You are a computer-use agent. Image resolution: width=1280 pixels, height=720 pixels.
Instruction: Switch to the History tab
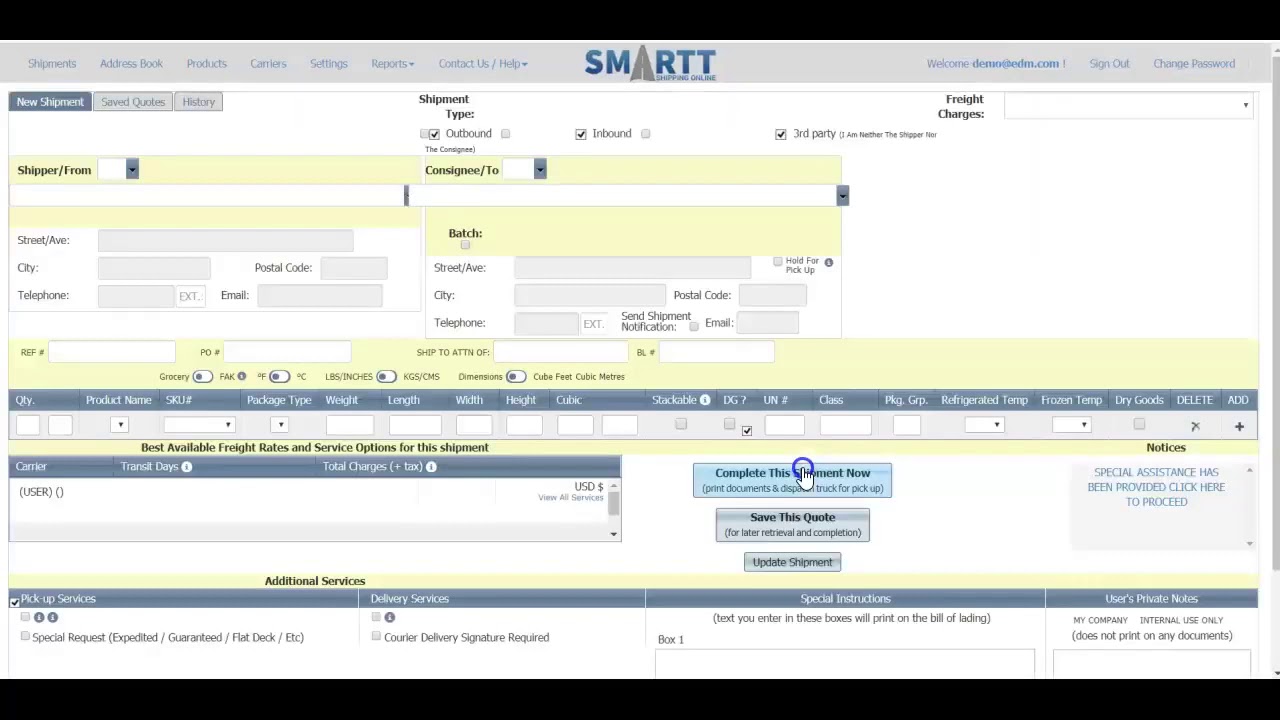[198, 102]
